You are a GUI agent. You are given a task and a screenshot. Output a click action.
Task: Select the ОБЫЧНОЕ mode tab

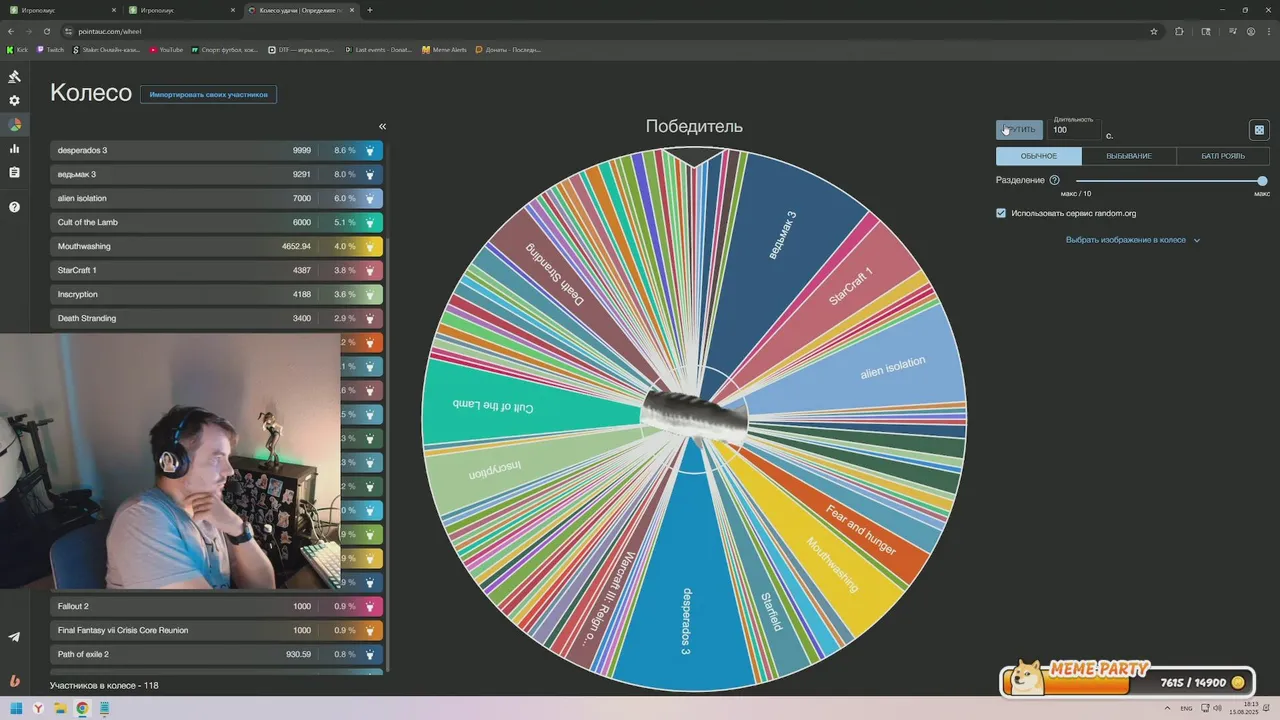click(1038, 156)
